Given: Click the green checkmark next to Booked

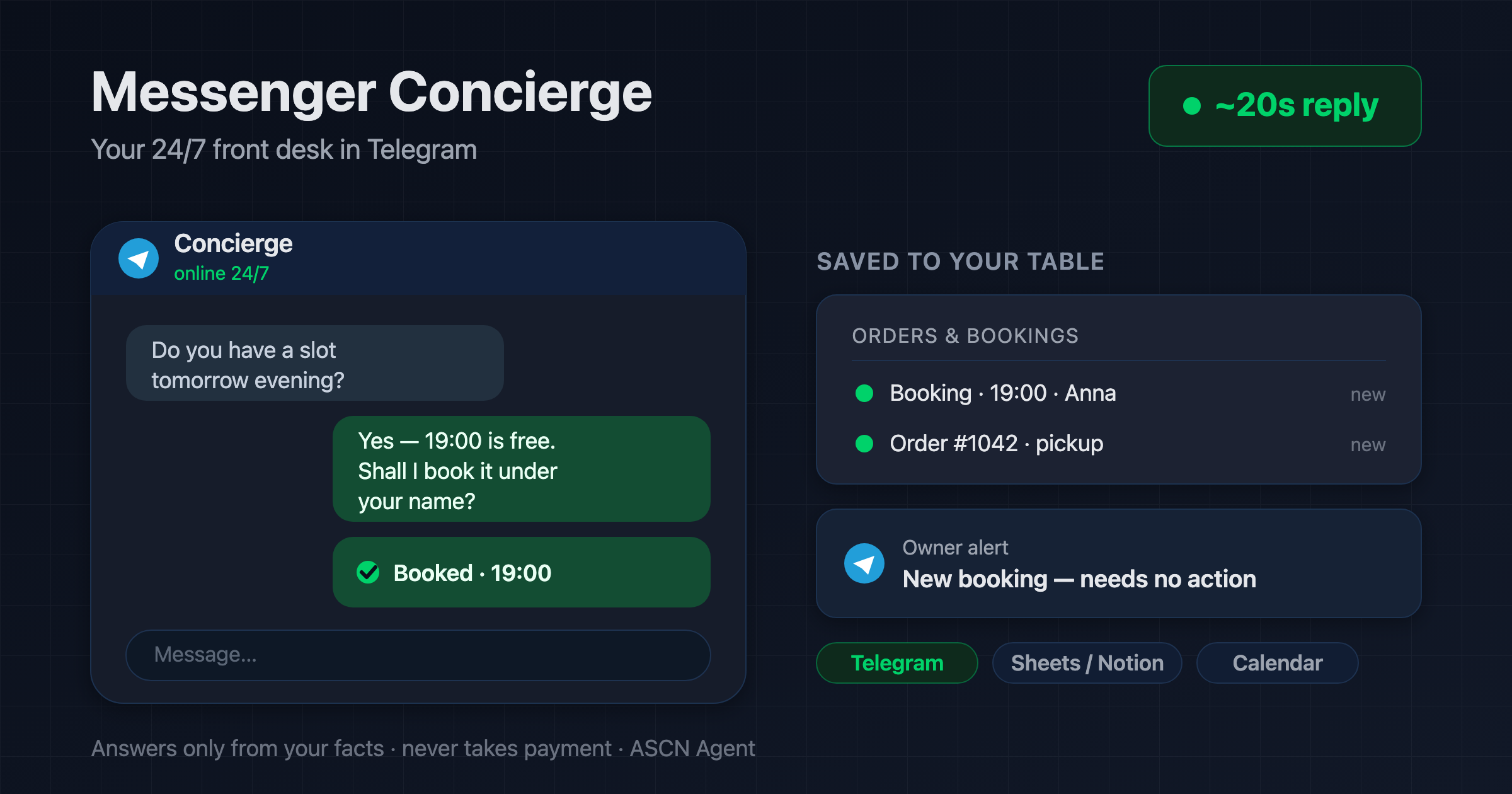Looking at the screenshot, I should click(x=368, y=572).
